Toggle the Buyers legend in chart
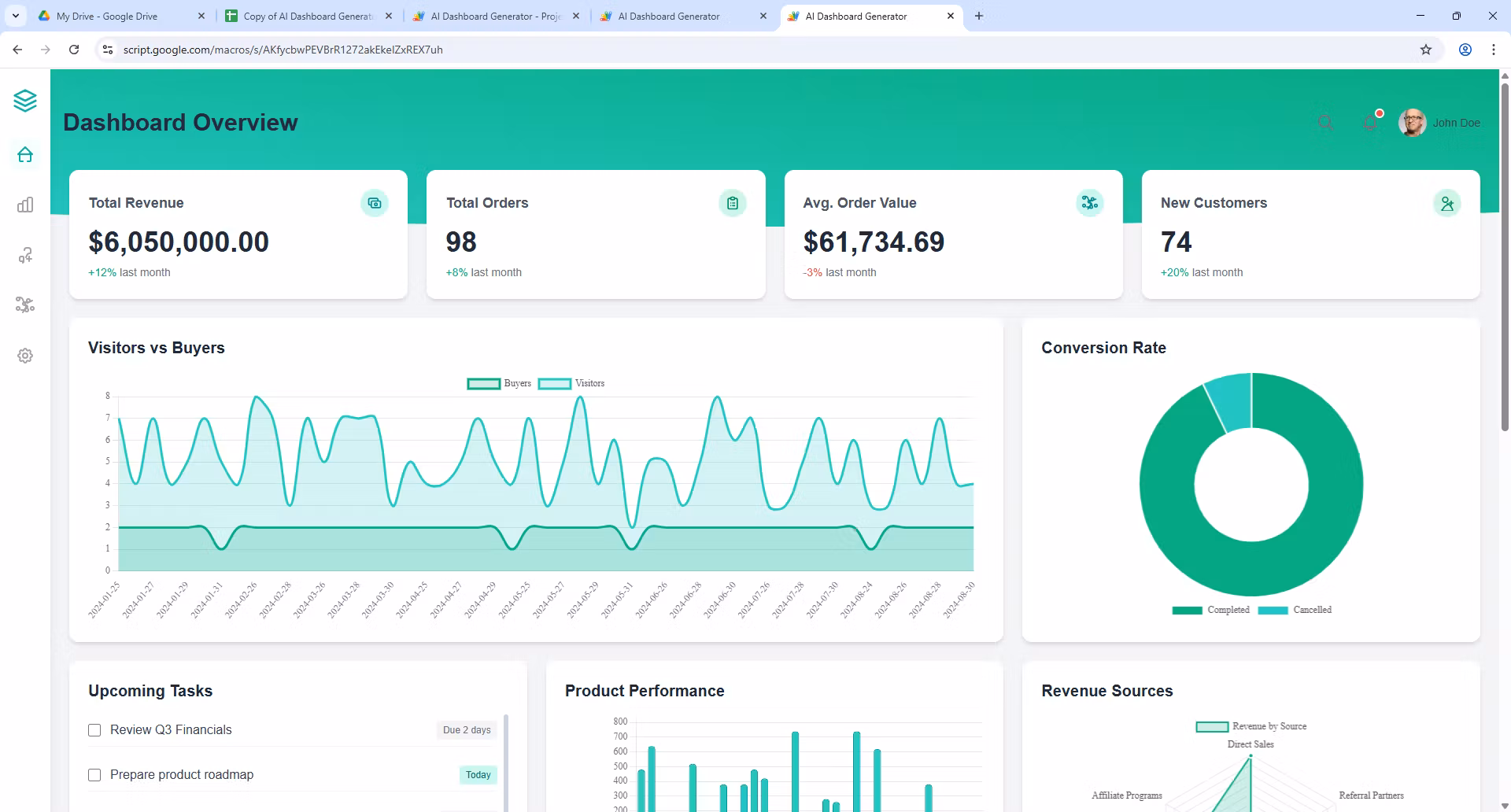 [499, 384]
